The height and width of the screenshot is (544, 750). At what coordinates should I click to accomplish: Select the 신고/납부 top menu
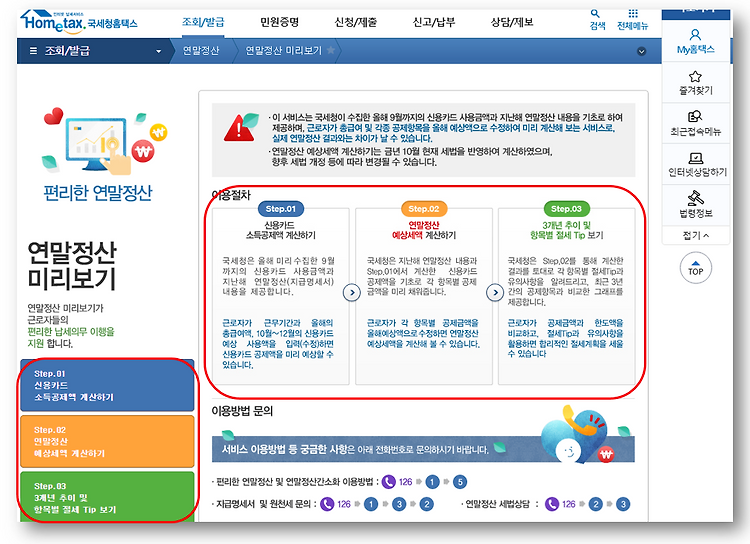(x=434, y=22)
